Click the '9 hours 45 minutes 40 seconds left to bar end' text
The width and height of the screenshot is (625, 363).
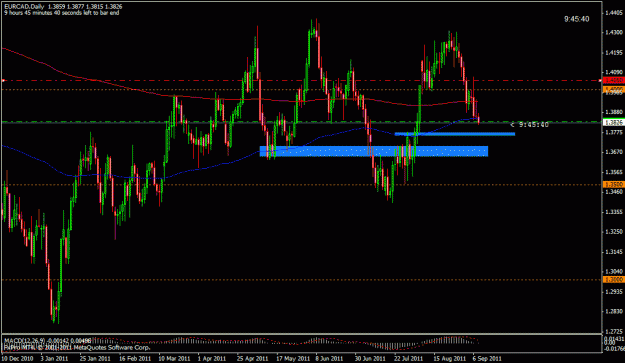point(61,13)
